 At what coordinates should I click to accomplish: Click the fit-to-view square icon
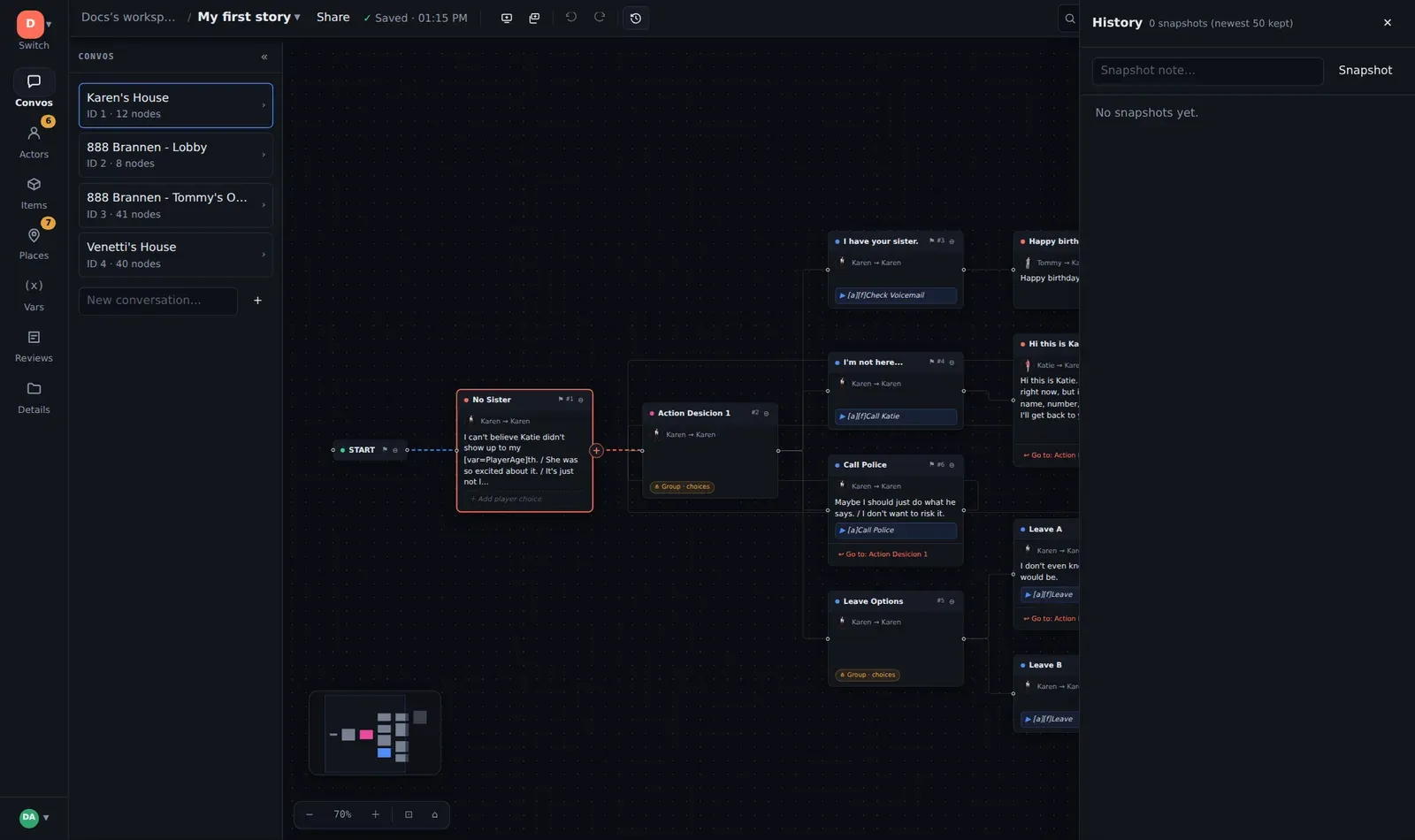pos(409,814)
